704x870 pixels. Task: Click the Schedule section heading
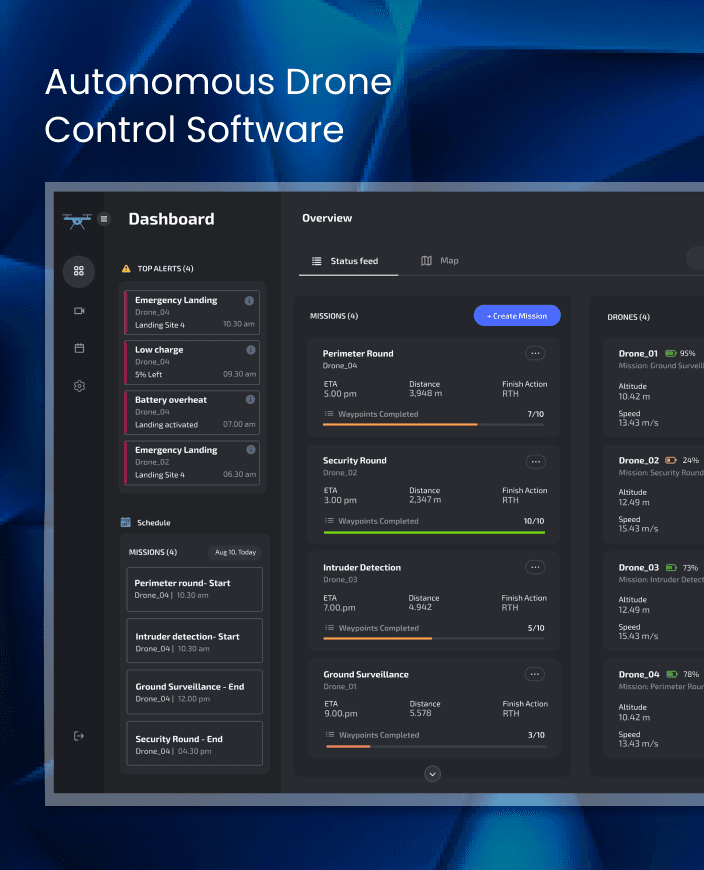[154, 523]
